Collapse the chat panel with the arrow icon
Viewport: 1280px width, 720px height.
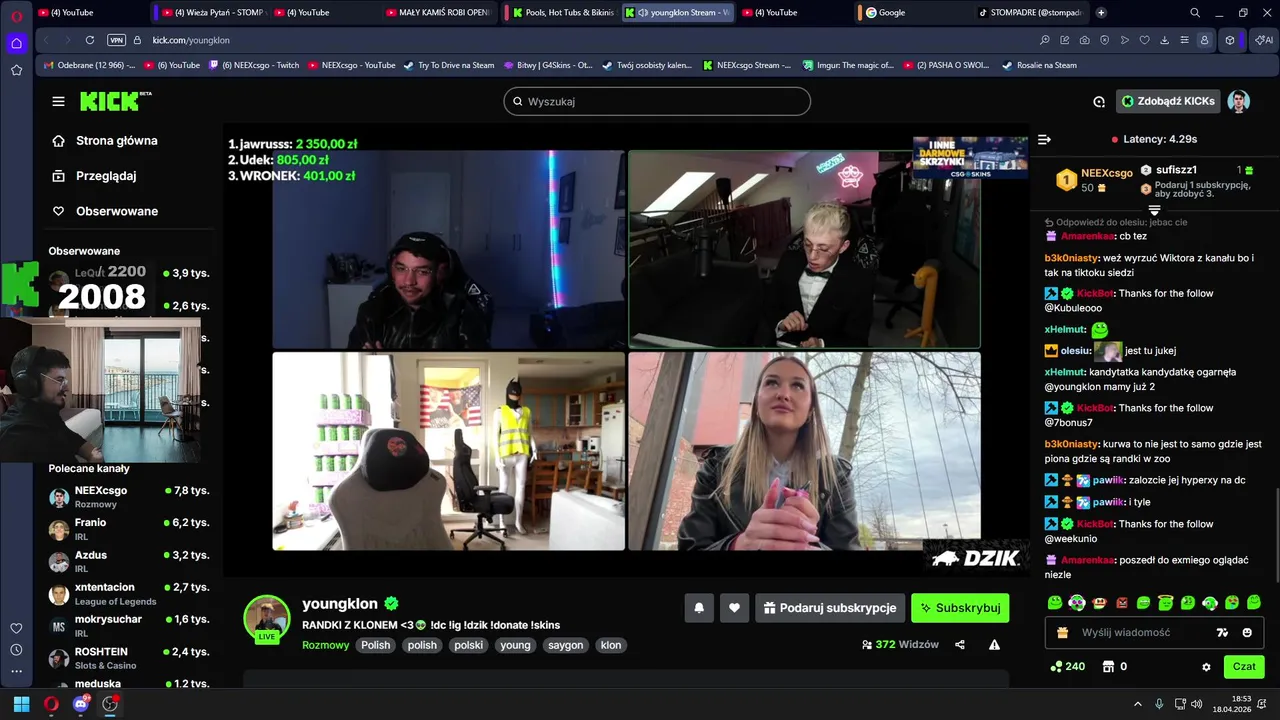1044,140
